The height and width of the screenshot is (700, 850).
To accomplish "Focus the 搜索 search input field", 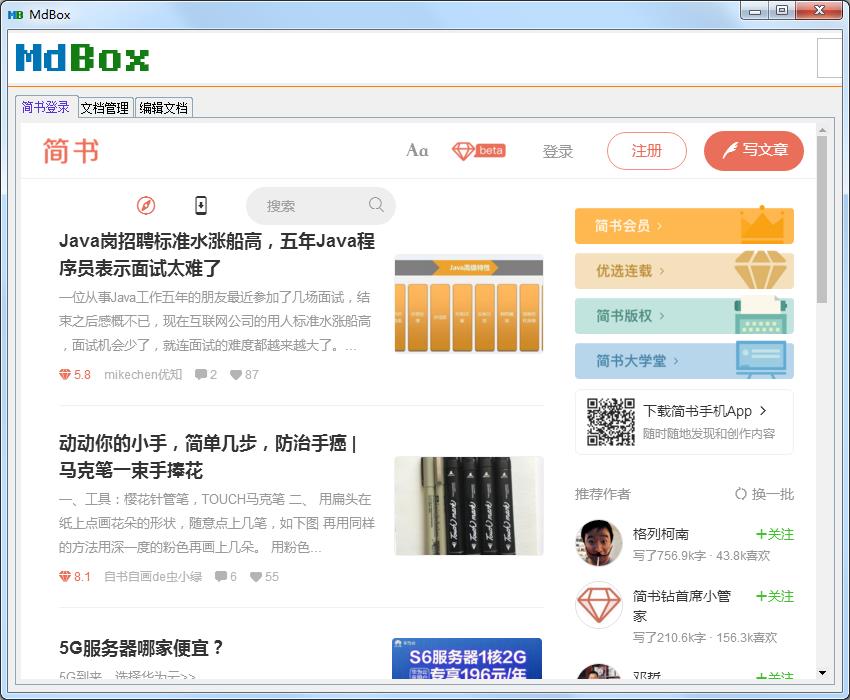I will 321,205.
